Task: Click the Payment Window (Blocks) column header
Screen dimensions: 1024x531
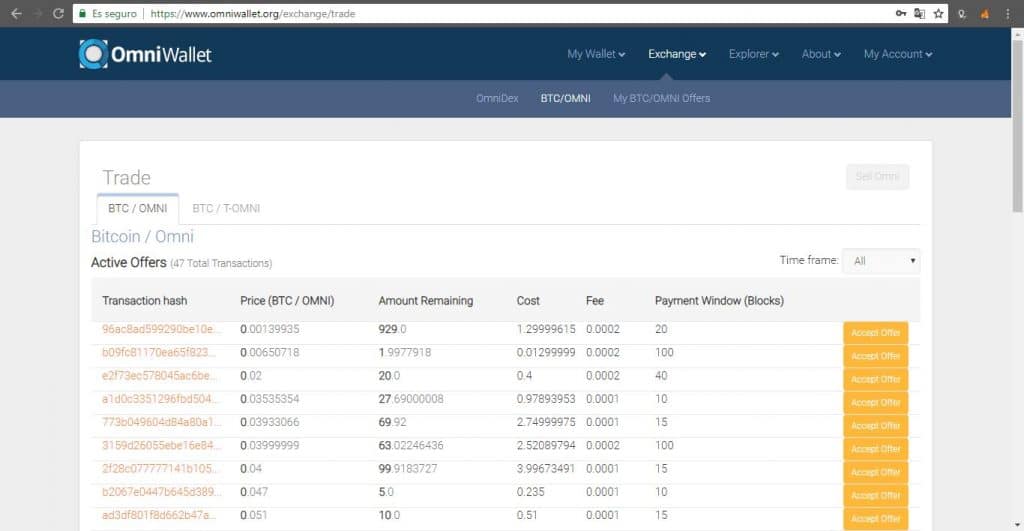Action: point(719,300)
